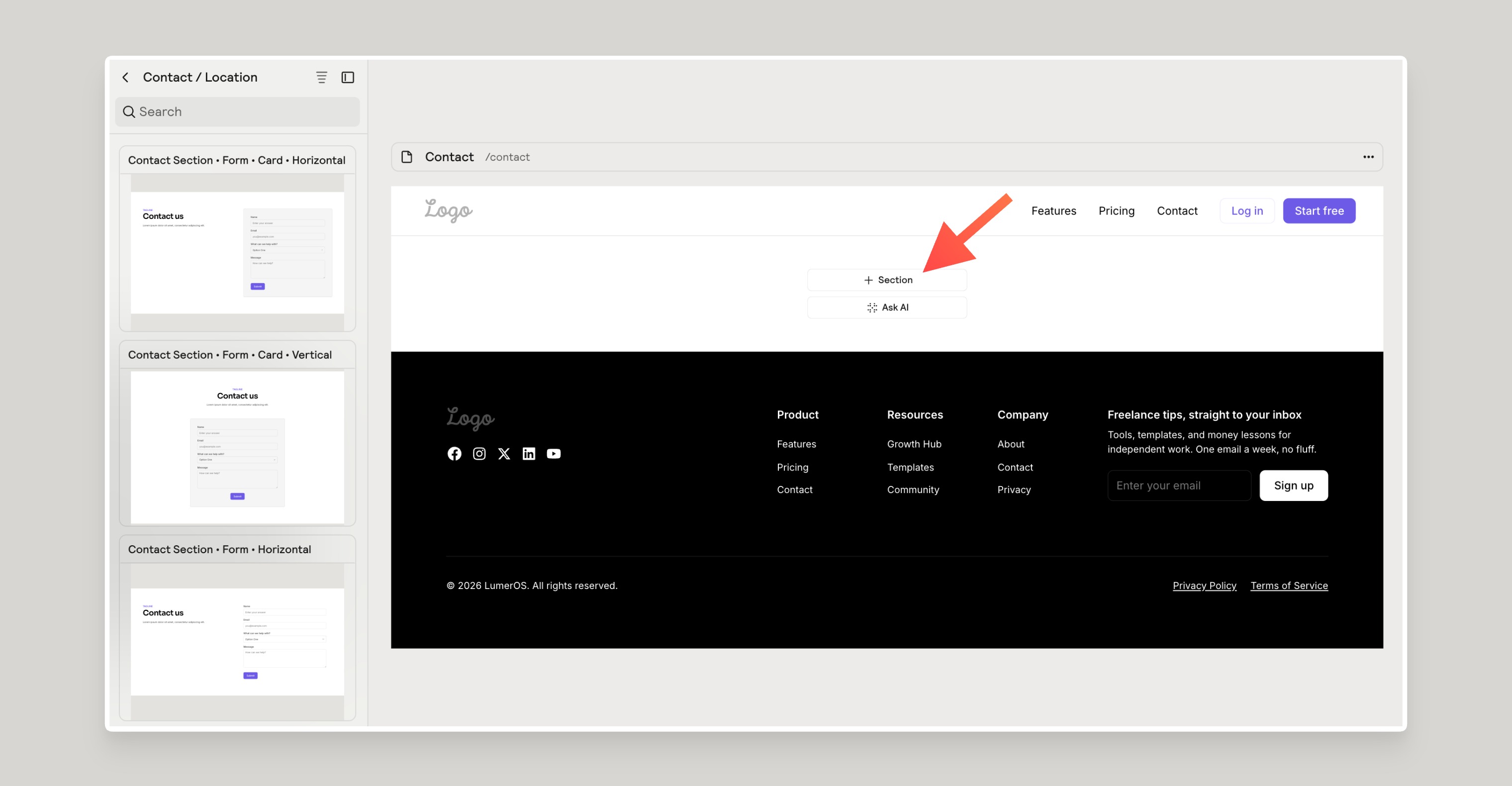Open the Privacy Policy link
The height and width of the screenshot is (786, 1512).
[1205, 586]
